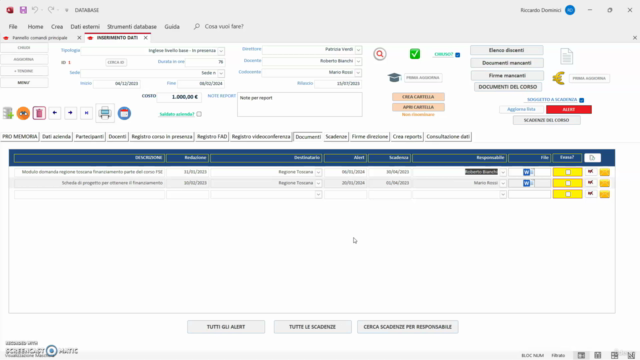Click CERCA SCADENZE PER RESPONSABILE button
This screenshot has height=360, width=640.
407,327
